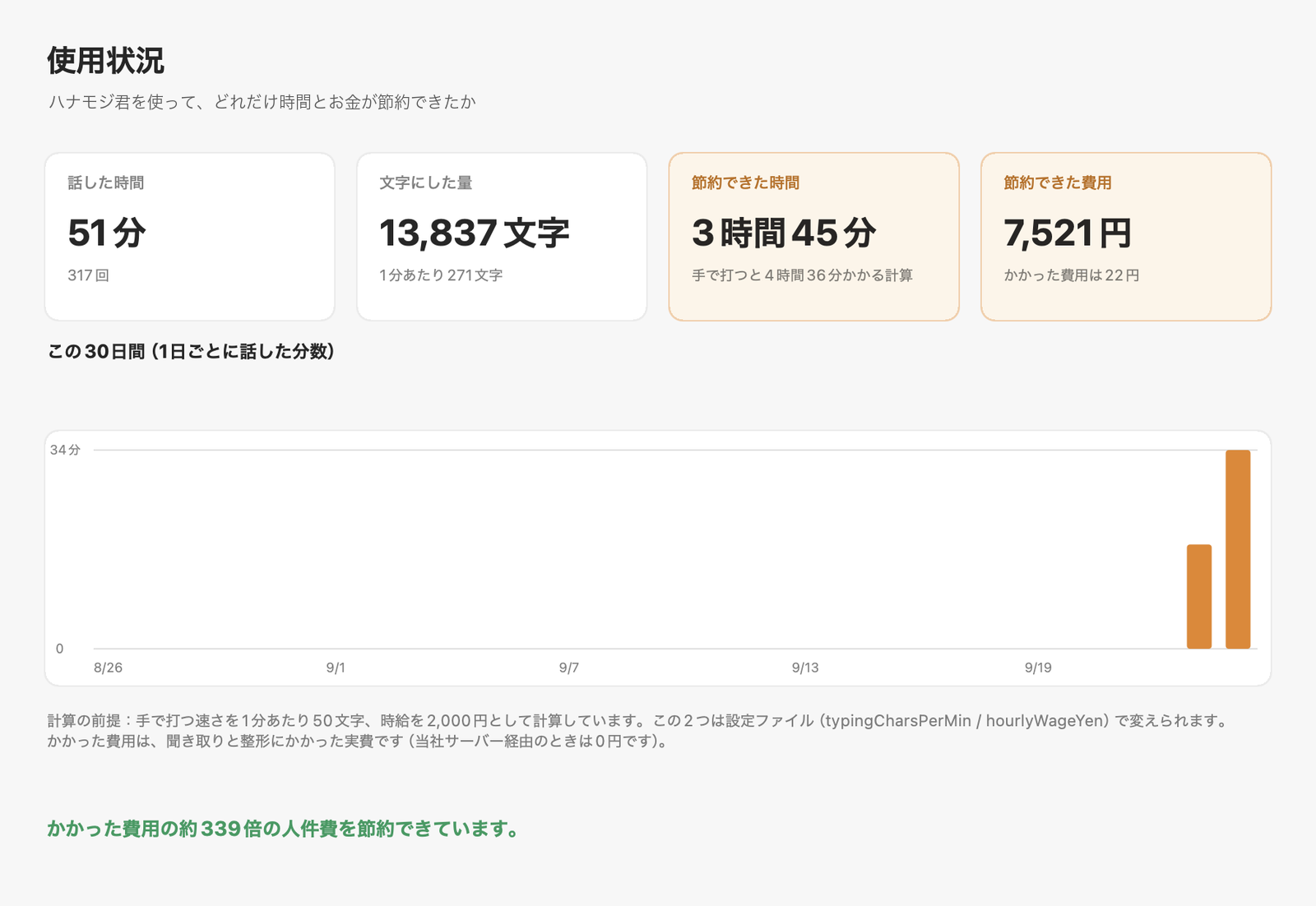Click the 8/26 date label on the chart

tap(108, 668)
